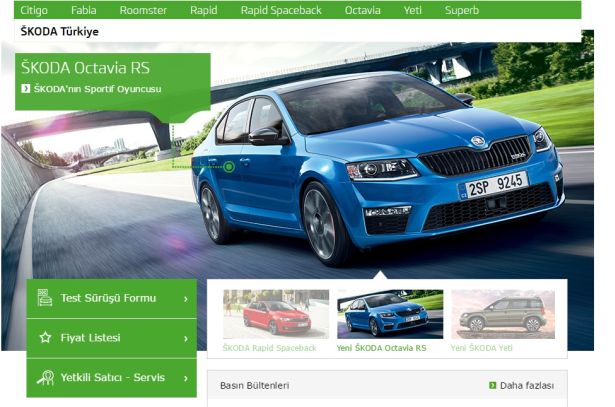Screen dimensions: 615x407
Task: Select the Octavia model in navigation
Action: click(362, 10)
